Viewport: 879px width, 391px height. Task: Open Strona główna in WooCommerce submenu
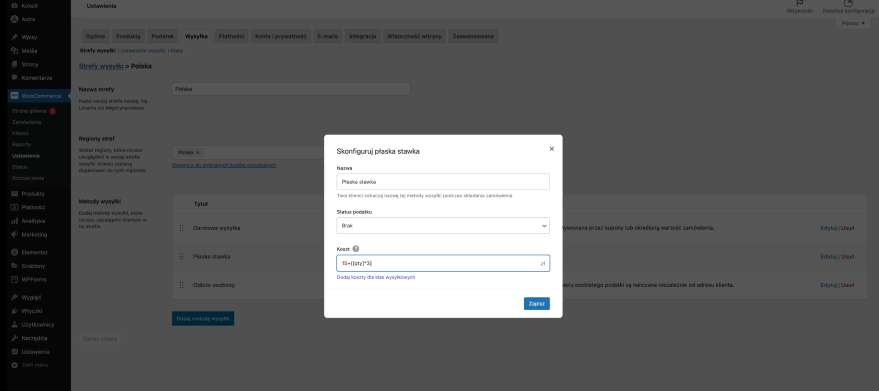click(29, 111)
